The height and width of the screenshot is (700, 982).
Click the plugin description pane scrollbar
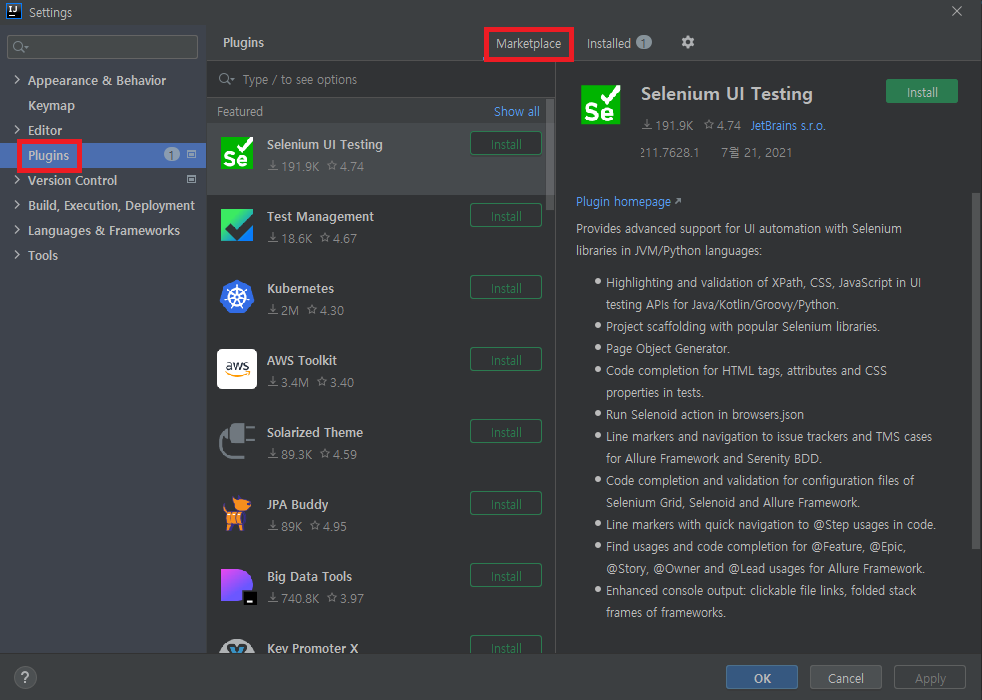976,369
